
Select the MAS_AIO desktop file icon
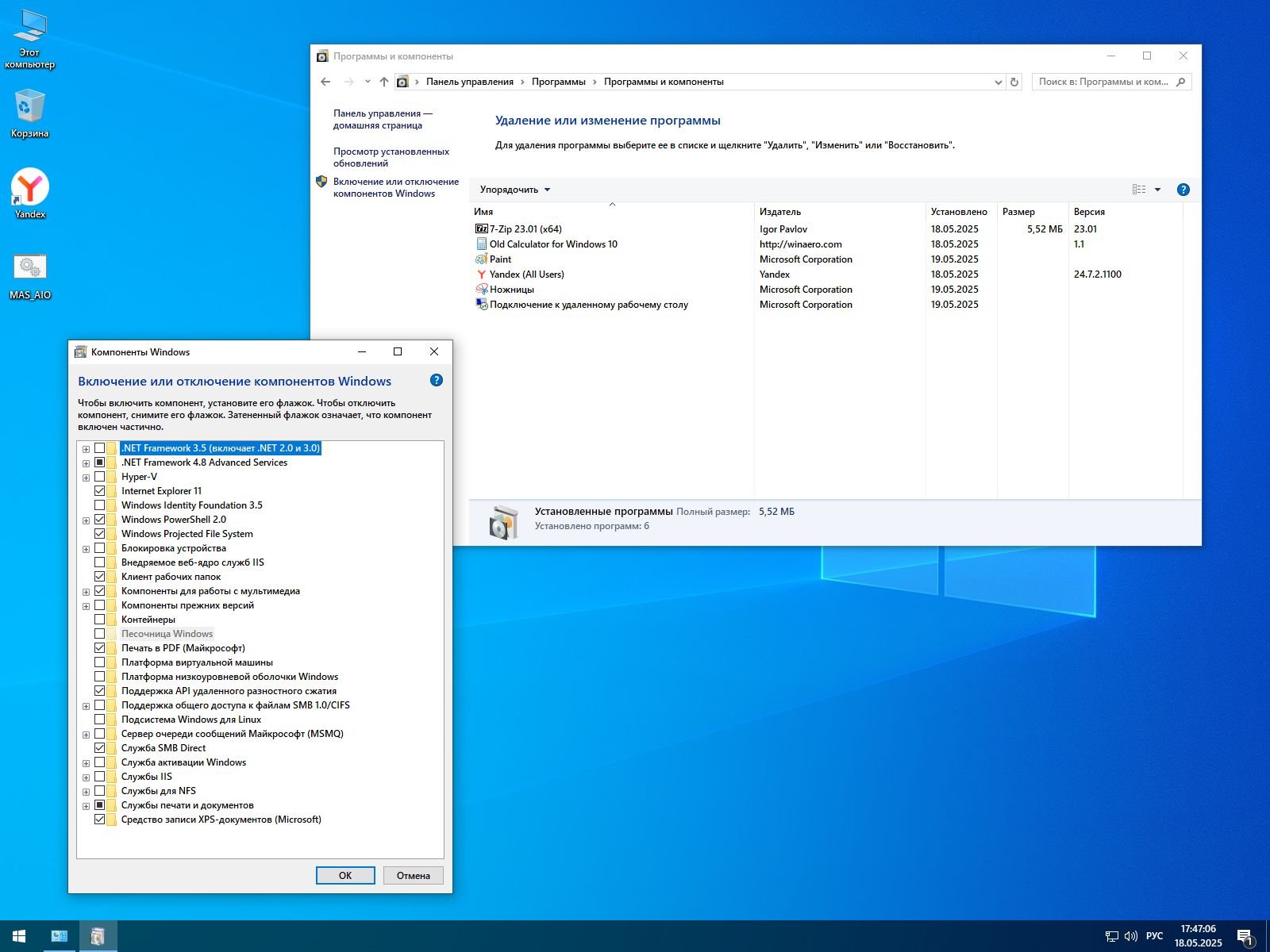tap(29, 275)
